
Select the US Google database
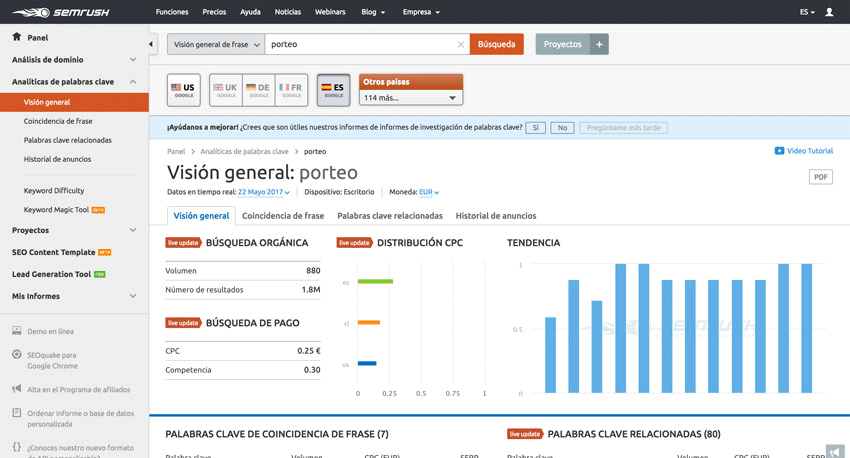click(184, 90)
